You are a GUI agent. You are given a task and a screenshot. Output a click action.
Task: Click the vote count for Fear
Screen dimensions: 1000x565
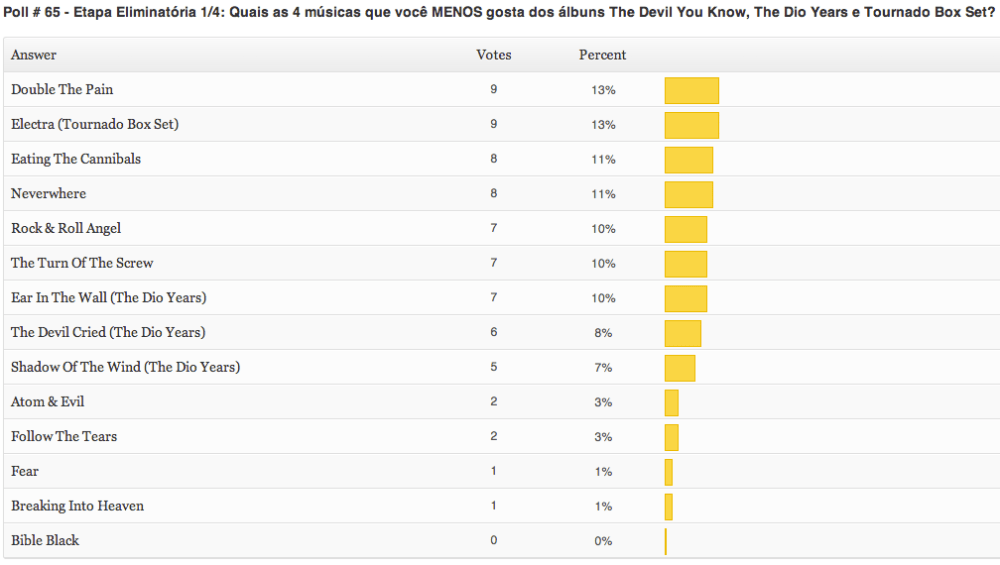coord(493,471)
